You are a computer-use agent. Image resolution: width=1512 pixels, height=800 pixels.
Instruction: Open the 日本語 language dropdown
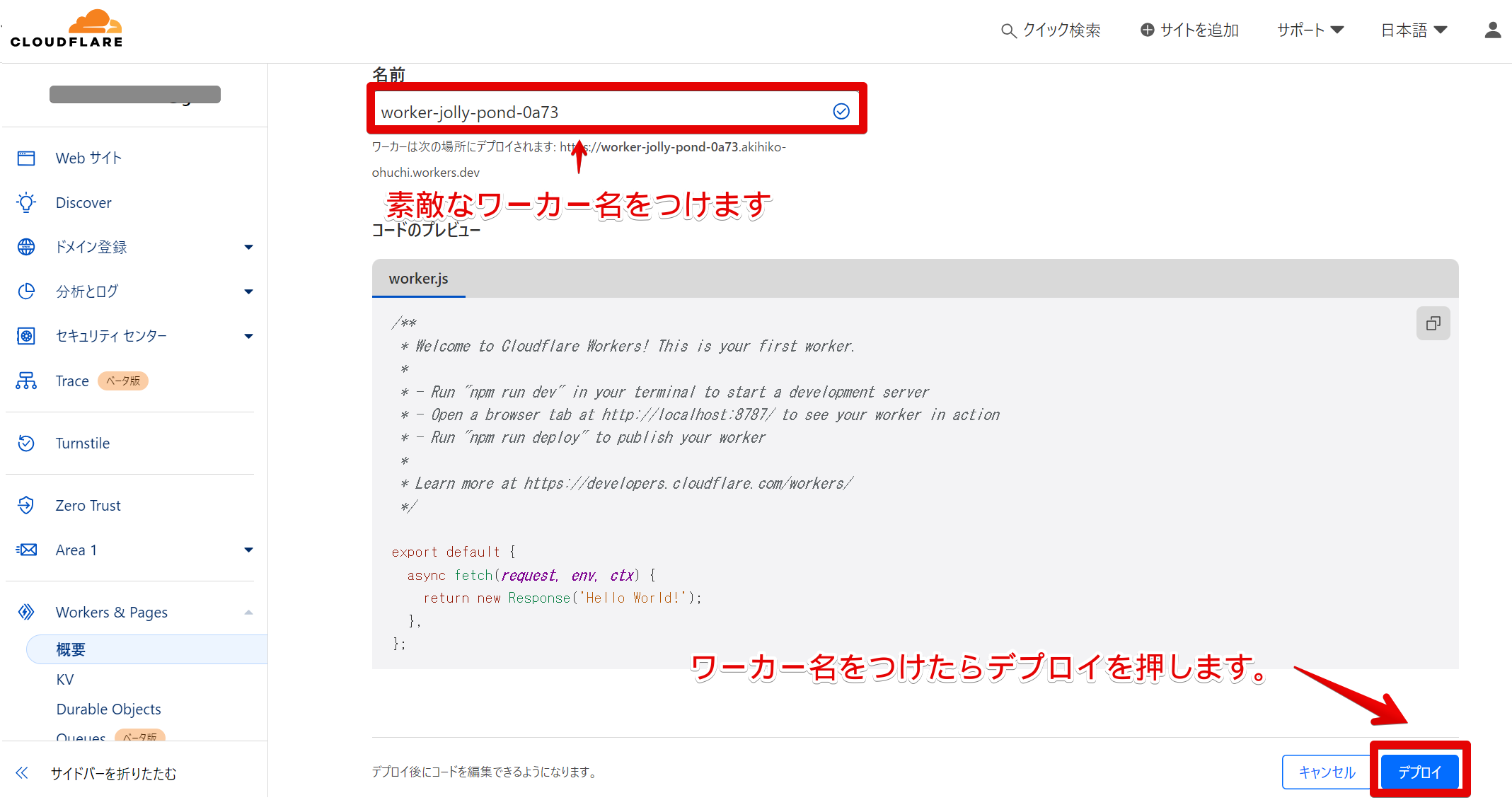point(1412,30)
